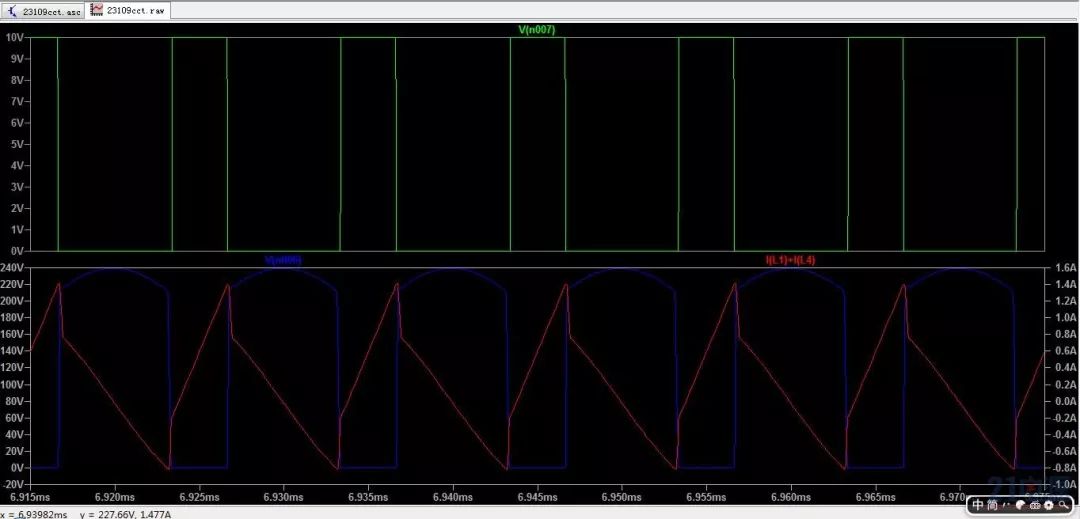The width and height of the screenshot is (1080, 519).
Task: Click the 1.6A label on right axis
Action: point(1064,267)
